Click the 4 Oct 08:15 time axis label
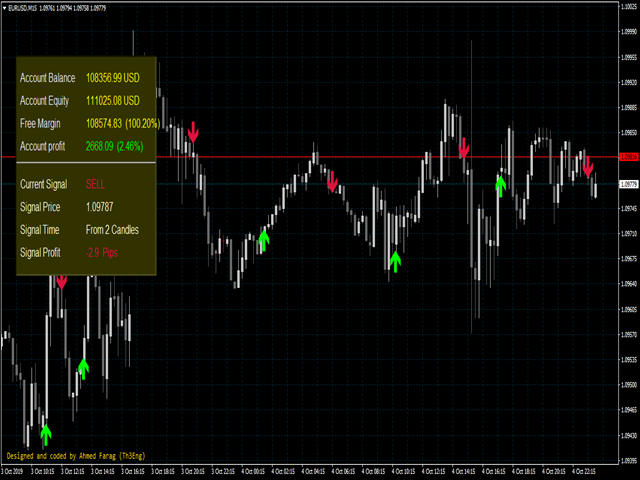This screenshot has height=480, width=640. (x=373, y=471)
